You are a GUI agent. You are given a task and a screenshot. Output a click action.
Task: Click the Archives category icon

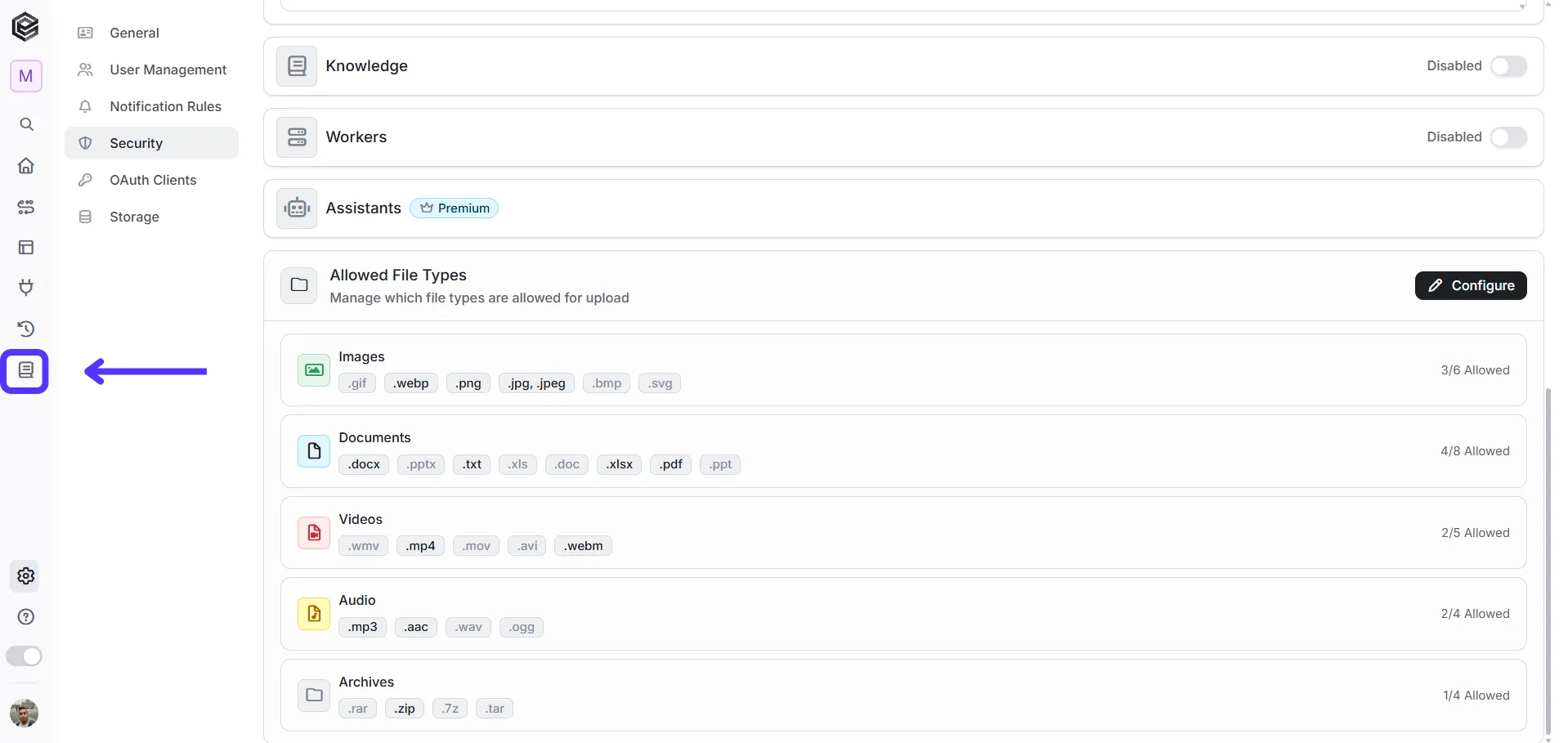(x=314, y=696)
